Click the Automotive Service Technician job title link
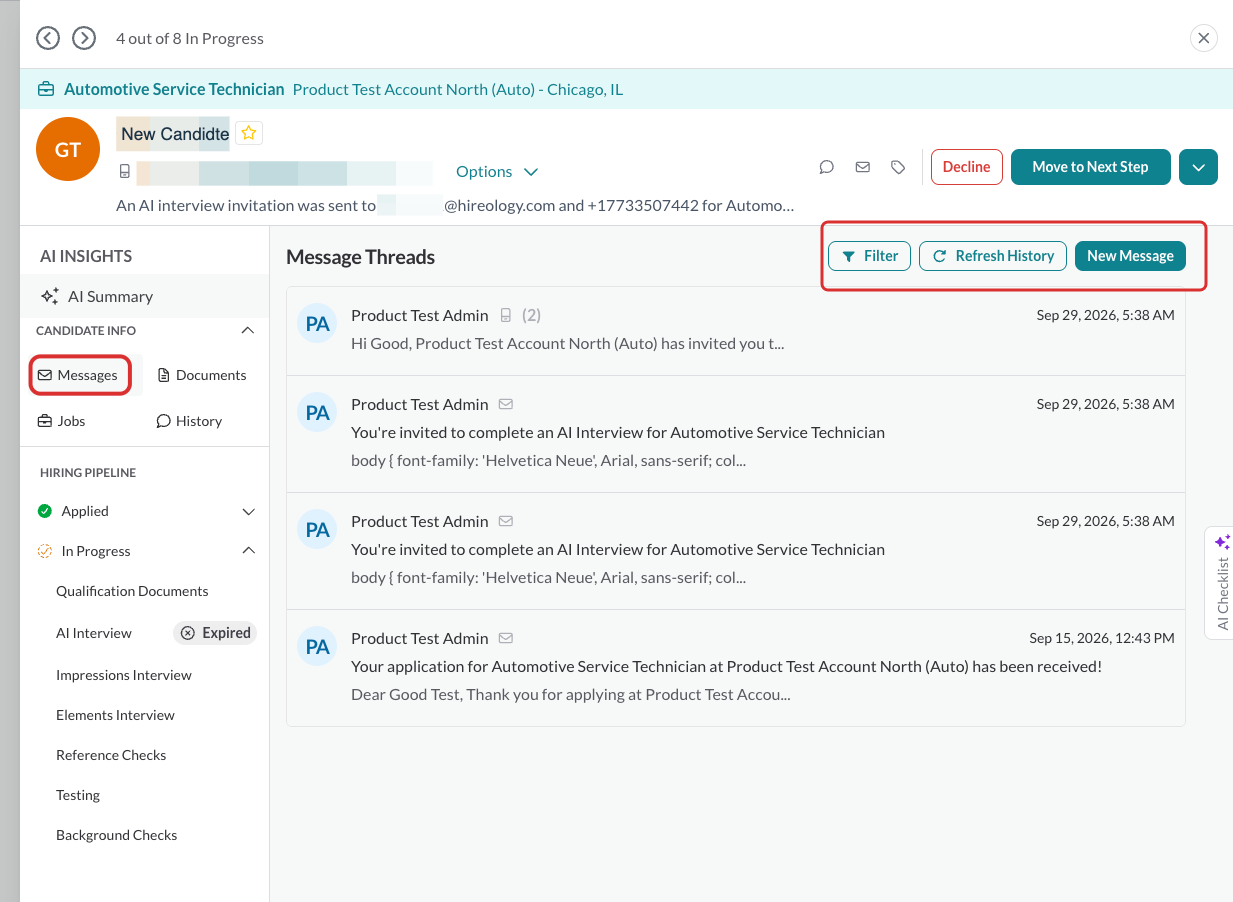The image size is (1233, 902). (174, 89)
